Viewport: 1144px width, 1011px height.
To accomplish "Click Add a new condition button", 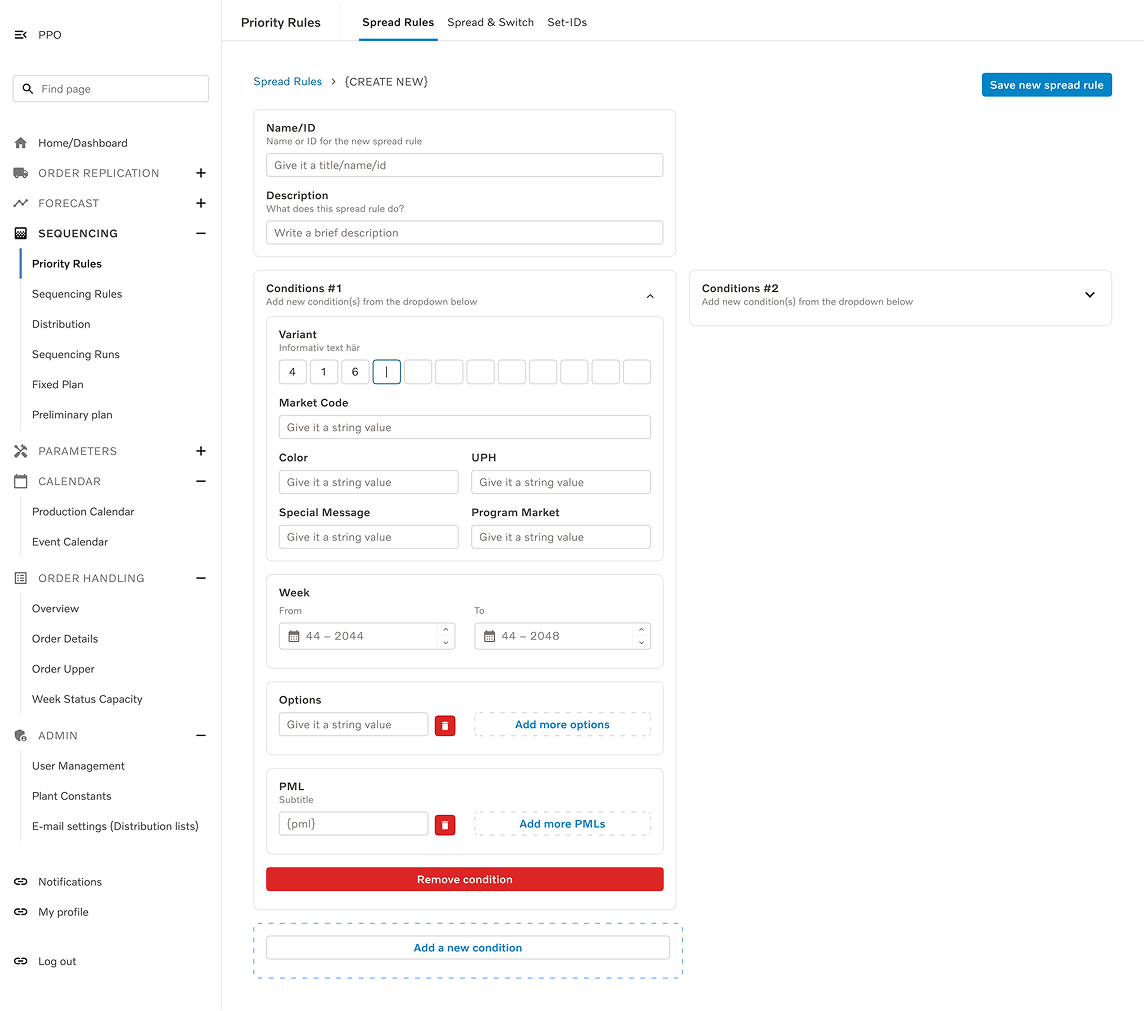I will tap(468, 948).
